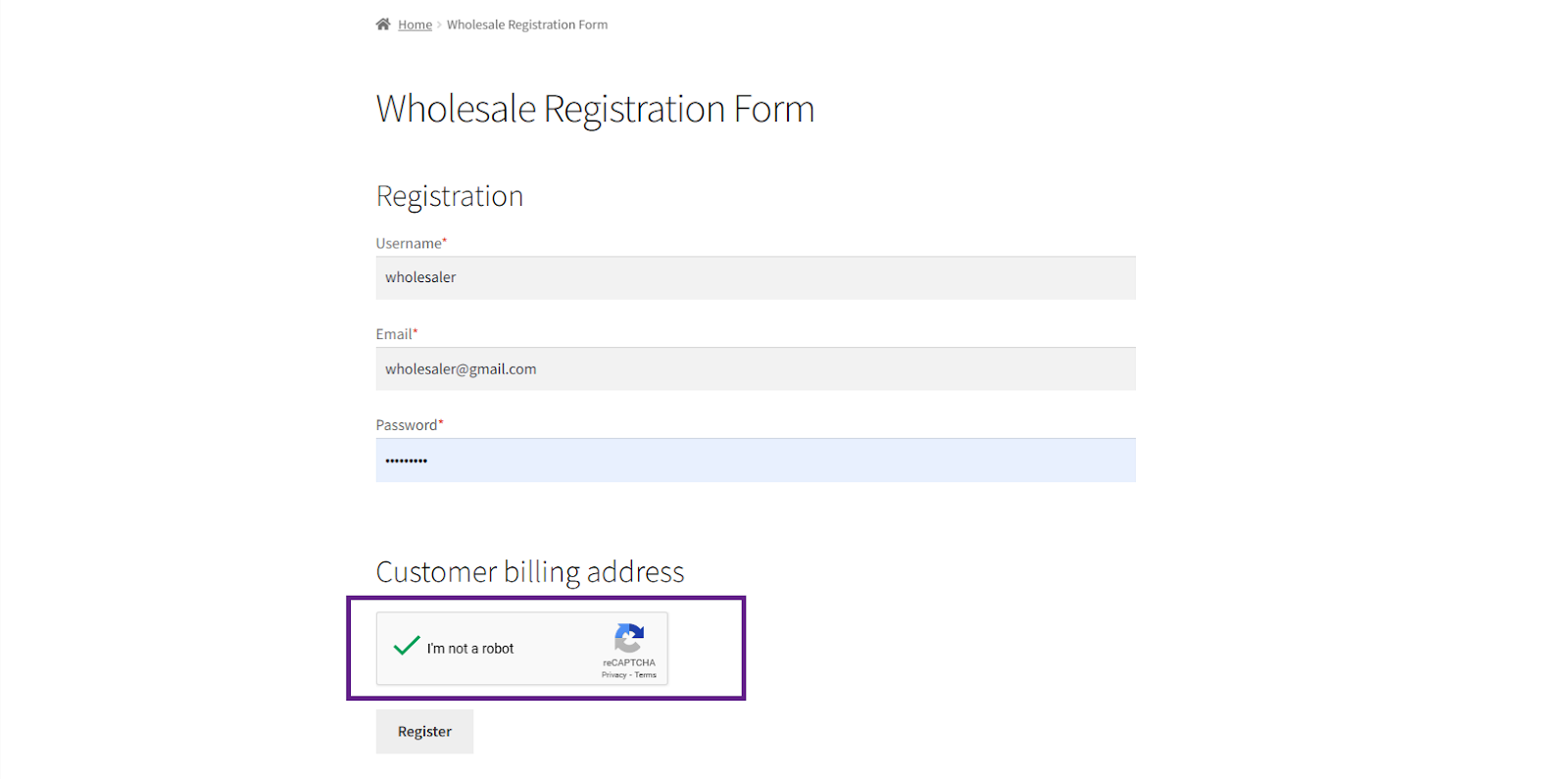Viewport: 1568px width, 779px height.
Task: Open the reCAPTCHA Terms link
Action: [646, 675]
